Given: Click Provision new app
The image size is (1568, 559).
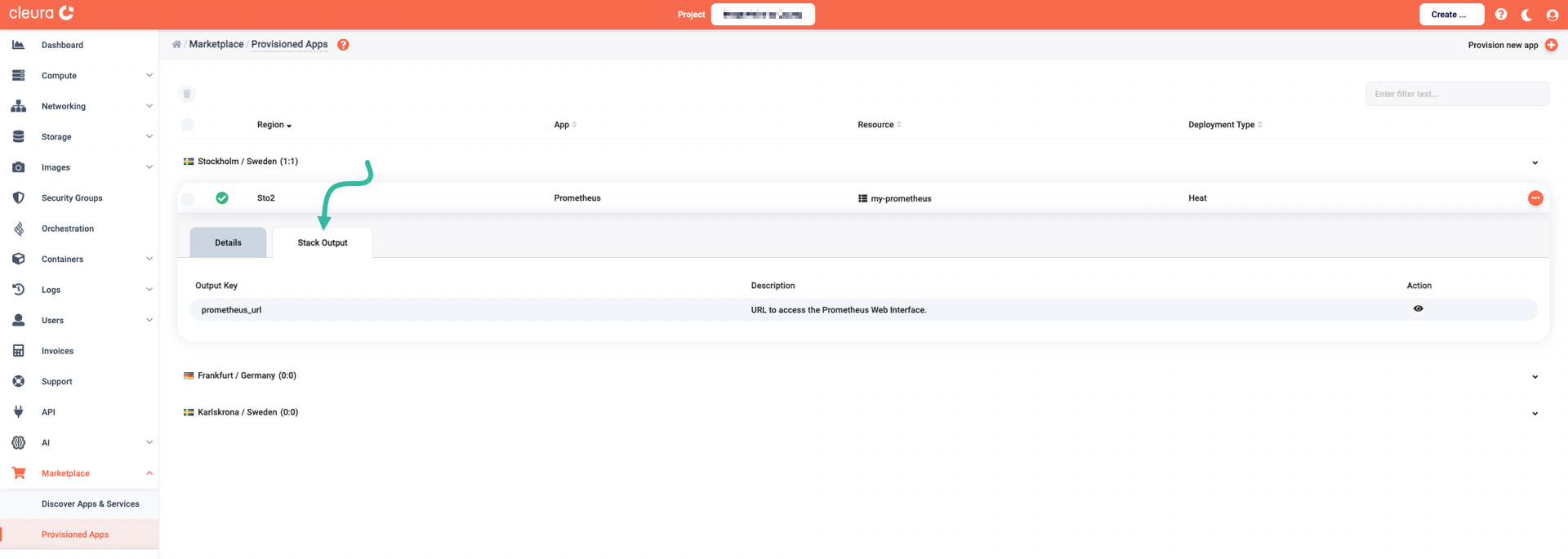Looking at the screenshot, I should click(1503, 45).
